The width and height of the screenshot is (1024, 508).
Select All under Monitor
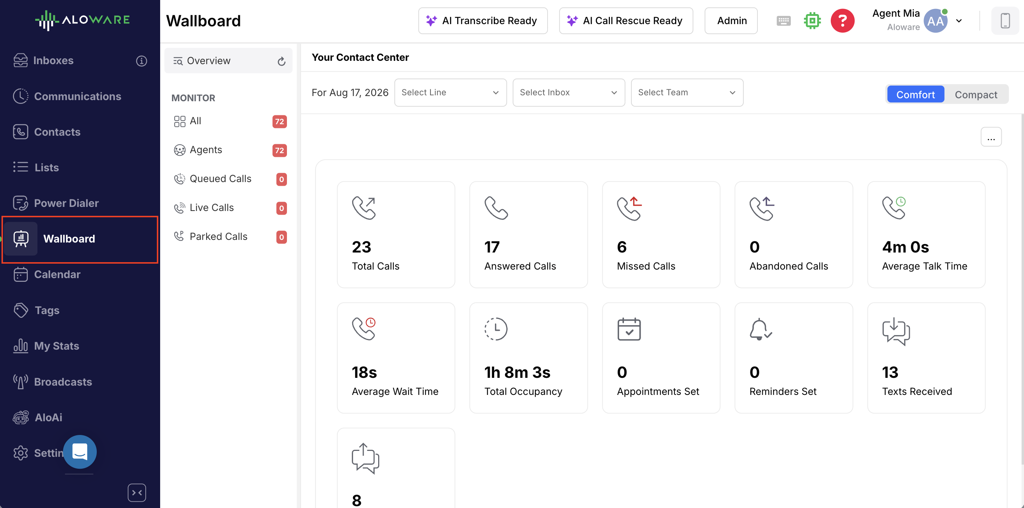(229, 121)
